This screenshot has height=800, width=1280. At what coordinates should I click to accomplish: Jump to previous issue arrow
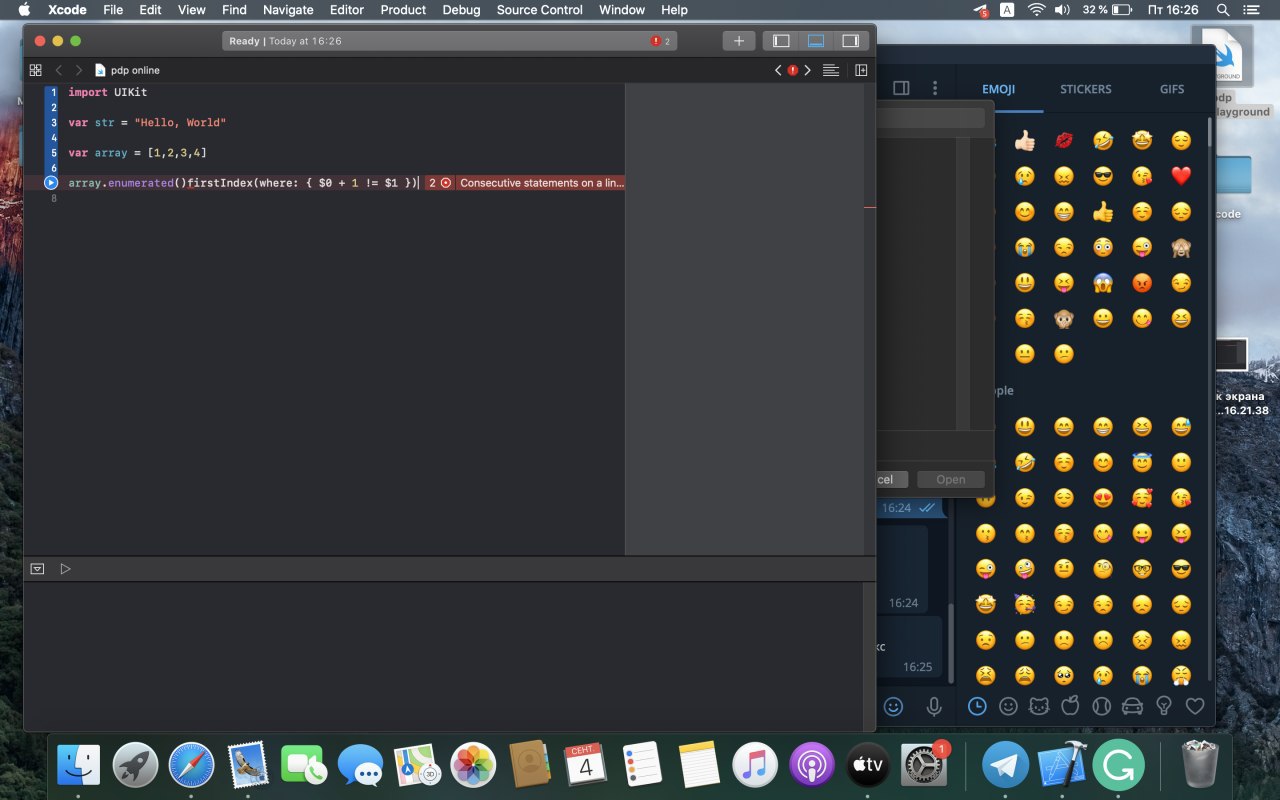click(x=778, y=70)
